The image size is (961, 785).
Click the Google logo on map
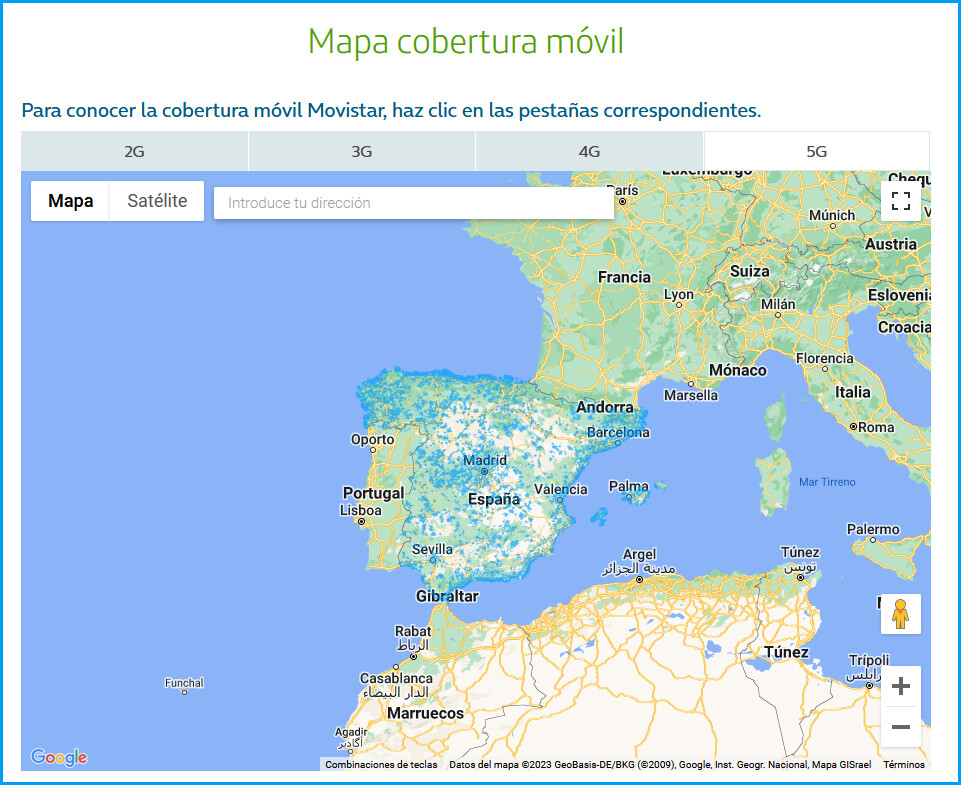pos(59,757)
